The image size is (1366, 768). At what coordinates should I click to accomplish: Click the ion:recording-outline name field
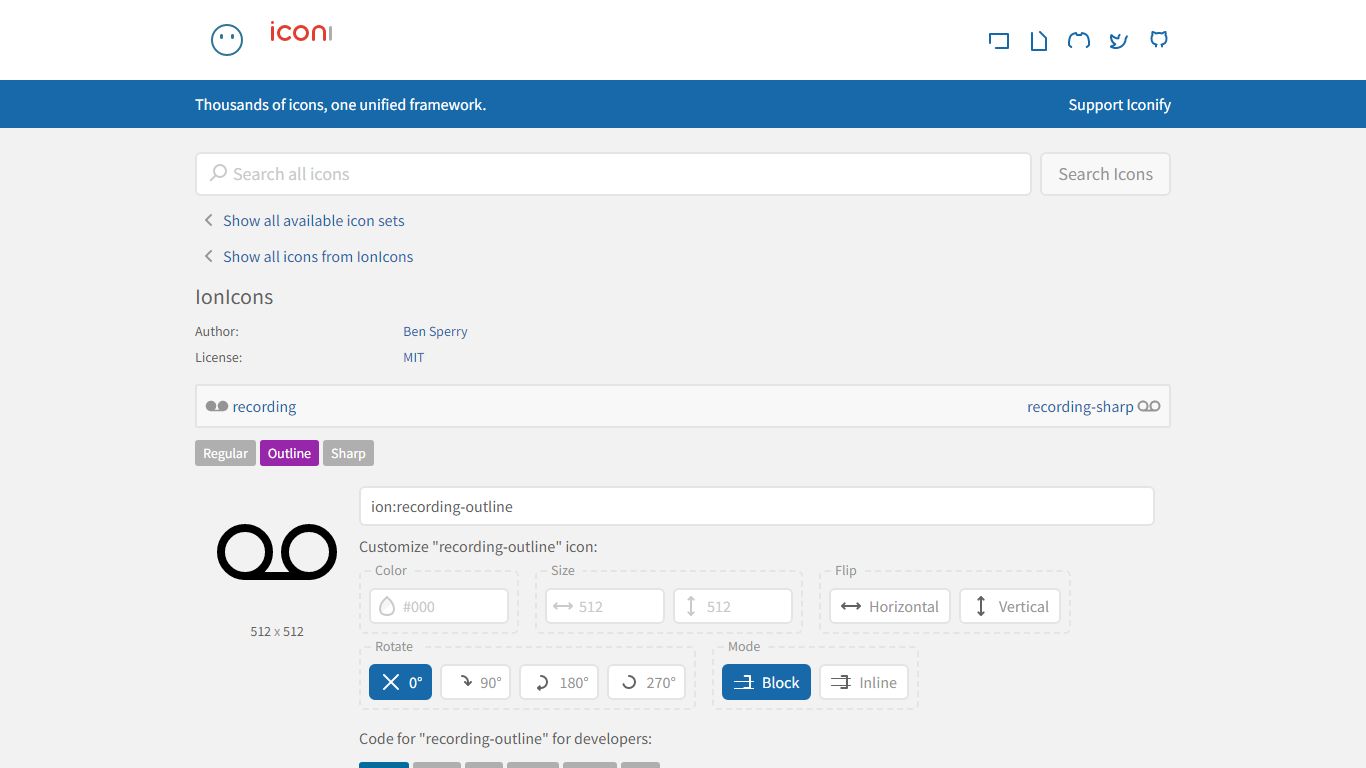757,506
